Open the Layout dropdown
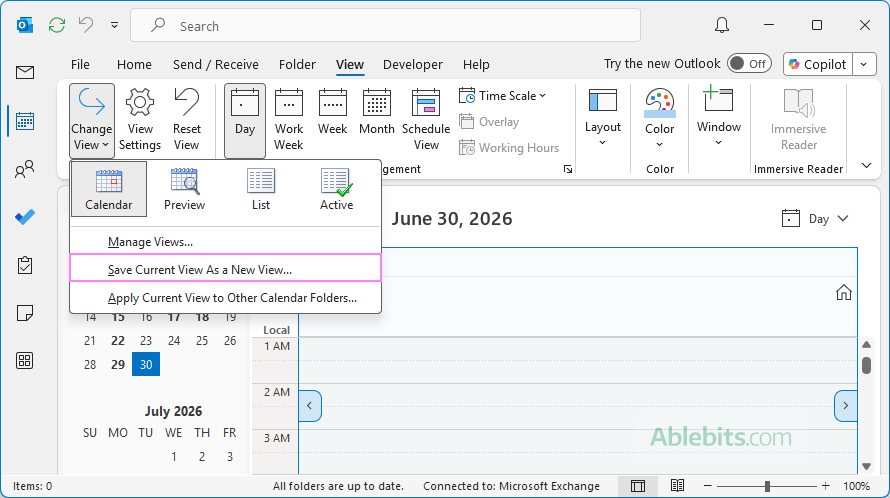Screen dimensions: 890x498 pyautogui.click(x=603, y=118)
